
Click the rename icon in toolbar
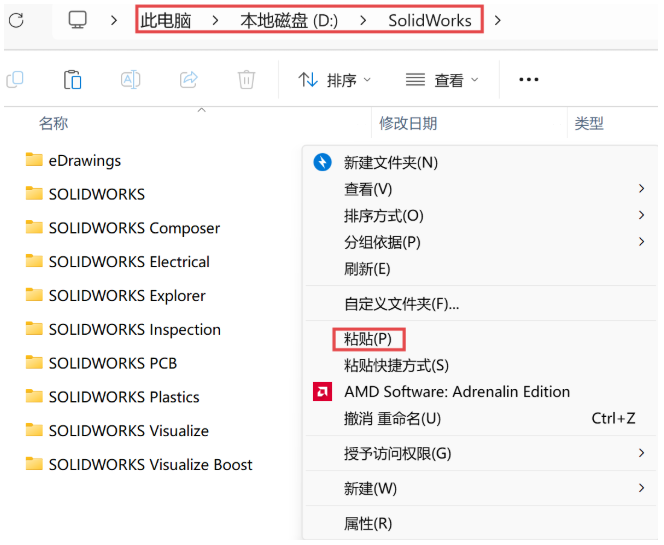tap(130, 80)
